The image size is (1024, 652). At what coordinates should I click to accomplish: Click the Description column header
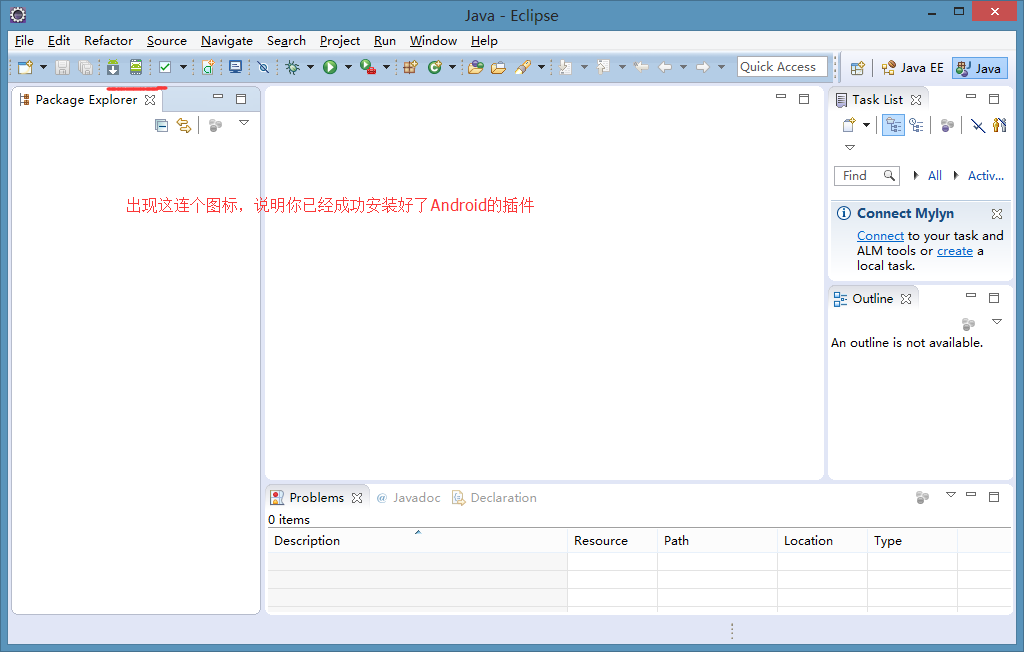307,541
